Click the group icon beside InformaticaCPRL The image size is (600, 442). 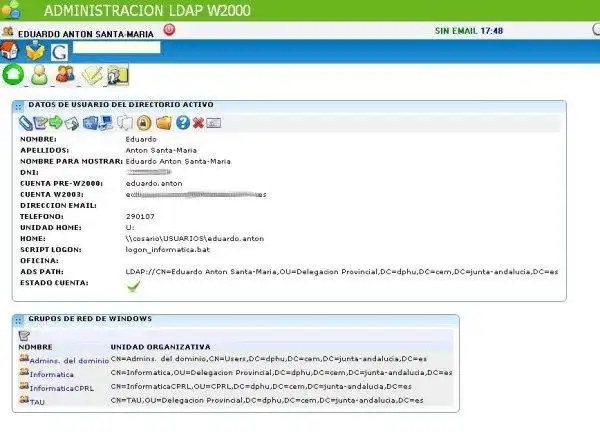click(x=24, y=386)
